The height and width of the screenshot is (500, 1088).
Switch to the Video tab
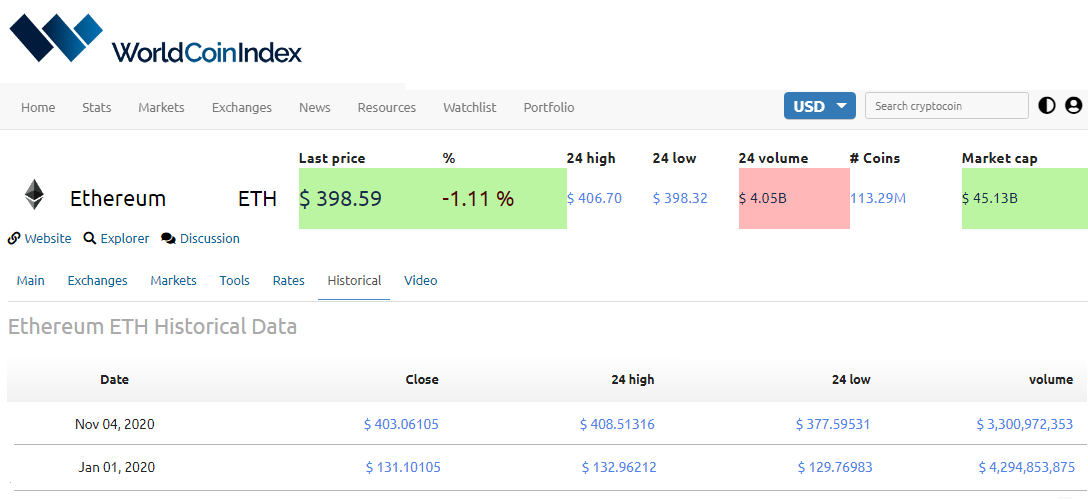coord(420,281)
